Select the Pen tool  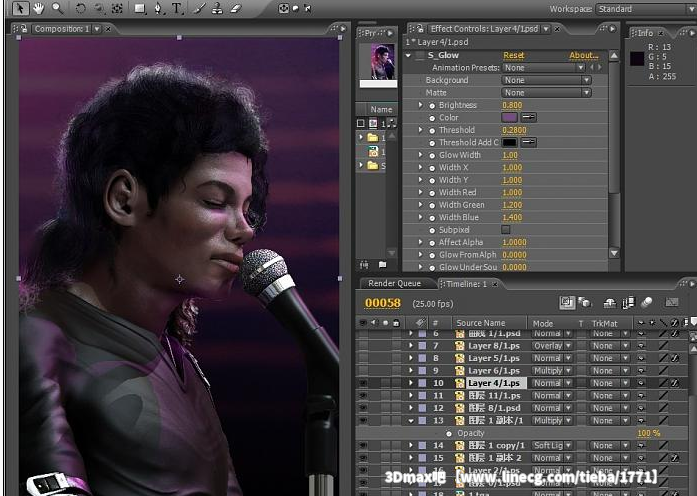click(x=159, y=8)
